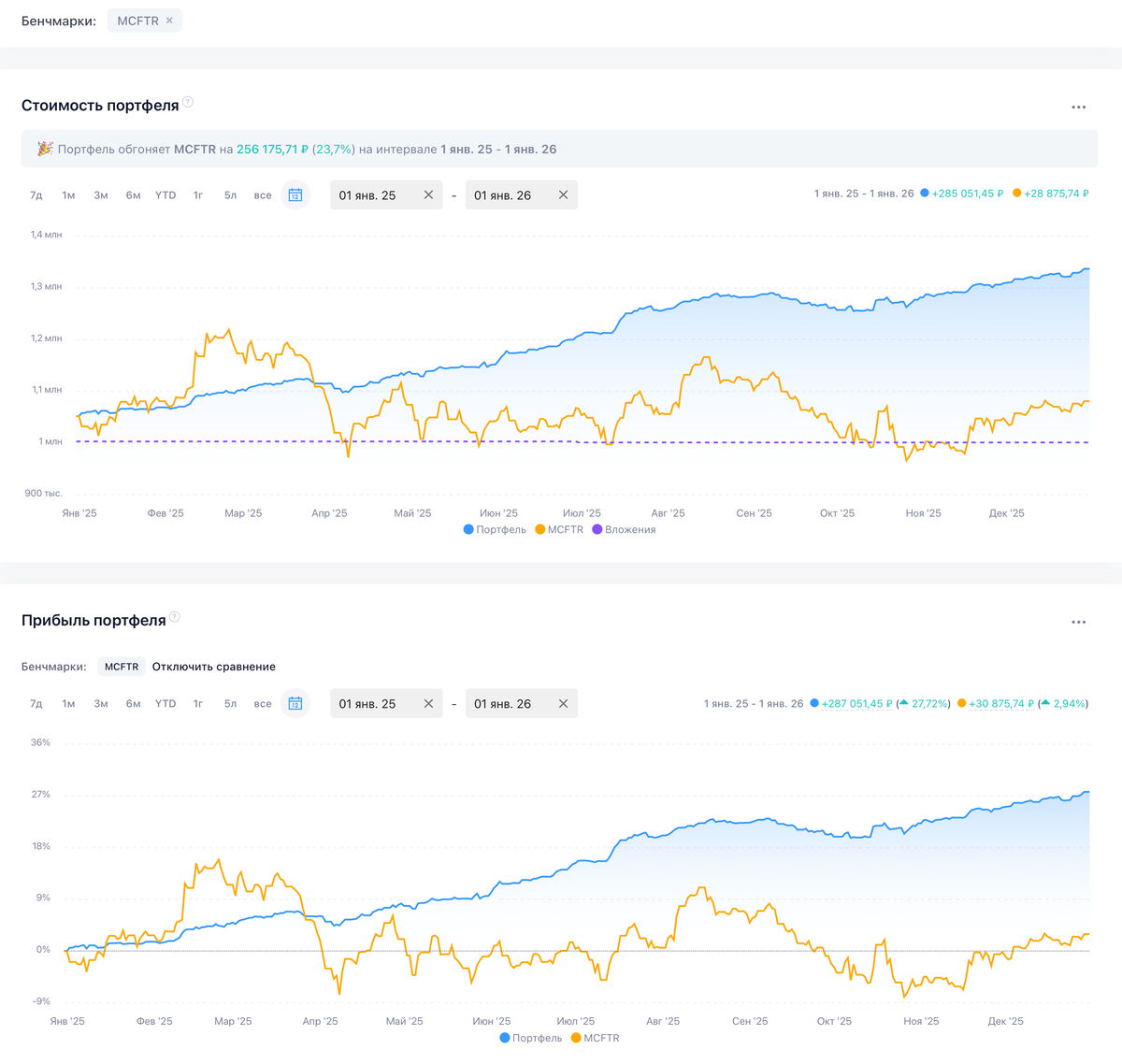1122x1064 pixels.
Task: Clear end date 01 янв. 26 in value chart
Action: click(563, 195)
